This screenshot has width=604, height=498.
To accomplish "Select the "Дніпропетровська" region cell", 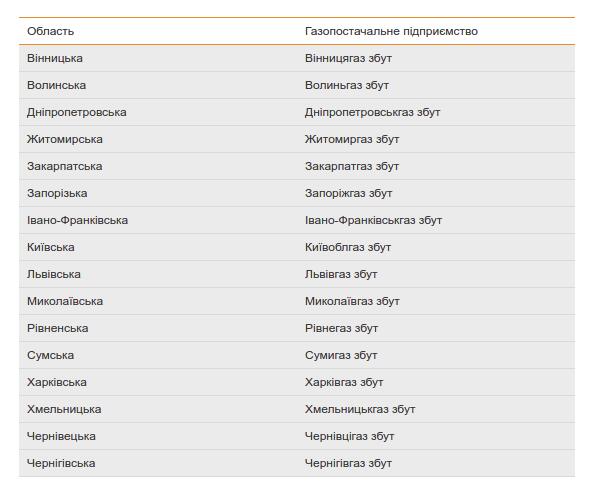I will [77, 112].
